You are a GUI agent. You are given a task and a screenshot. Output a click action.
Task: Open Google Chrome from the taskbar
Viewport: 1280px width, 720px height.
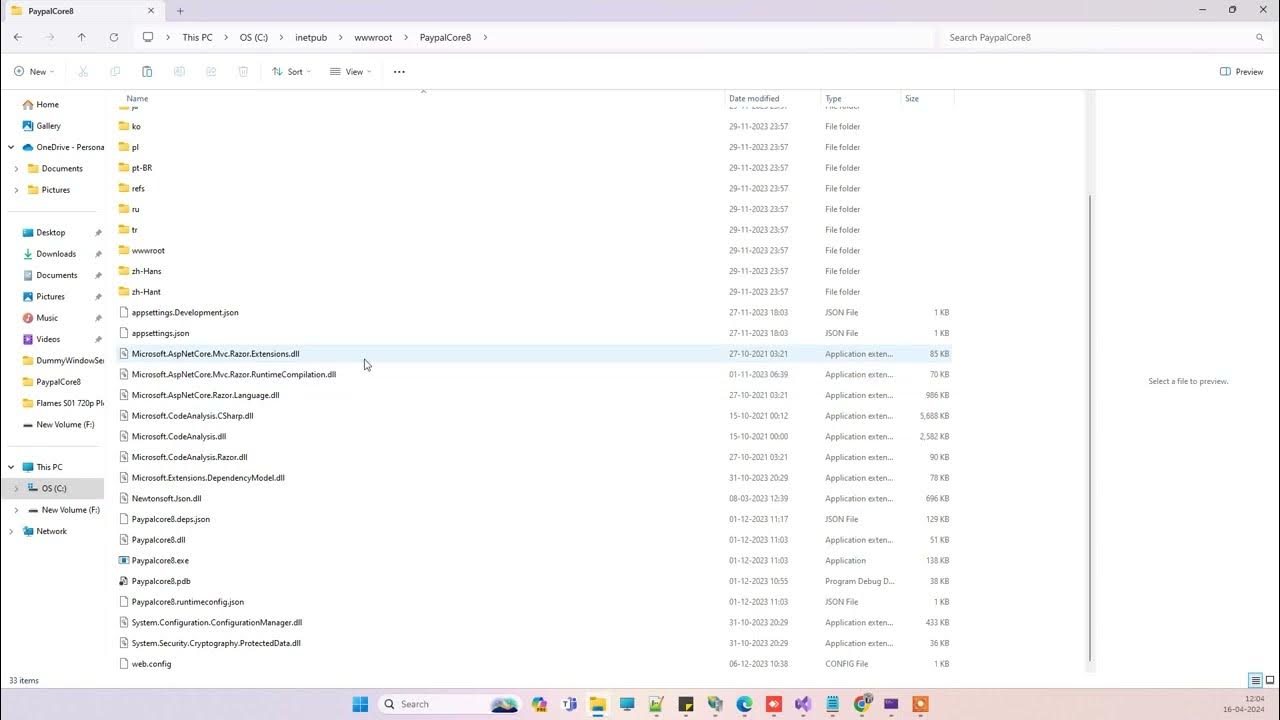pyautogui.click(x=863, y=704)
